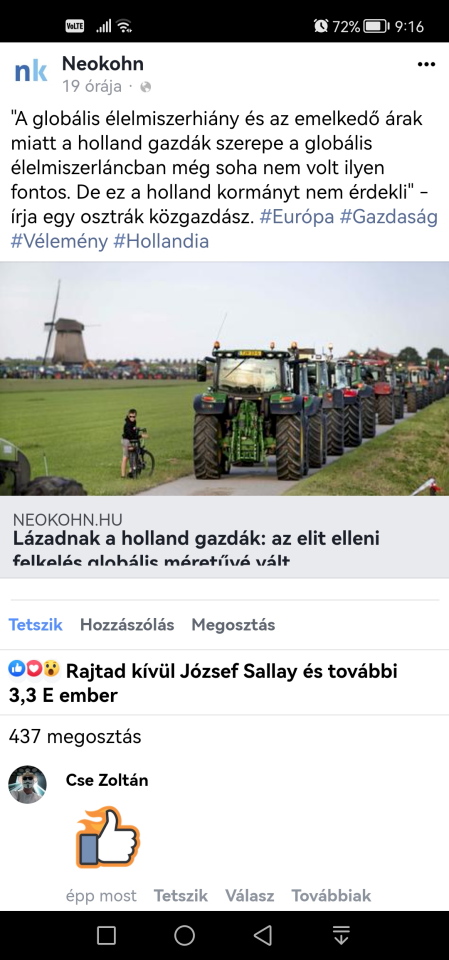Toggle Tetszik like on the post

click(36, 624)
